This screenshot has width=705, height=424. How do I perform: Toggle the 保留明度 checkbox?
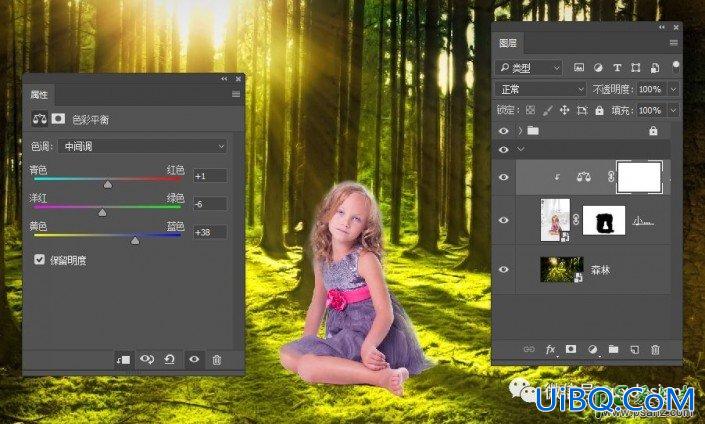39,259
